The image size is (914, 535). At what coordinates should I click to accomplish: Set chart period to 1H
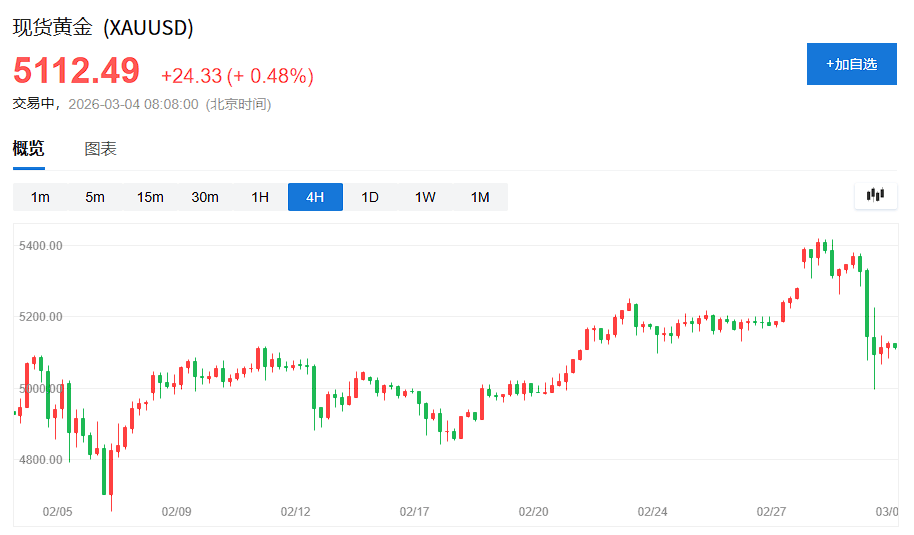(260, 197)
